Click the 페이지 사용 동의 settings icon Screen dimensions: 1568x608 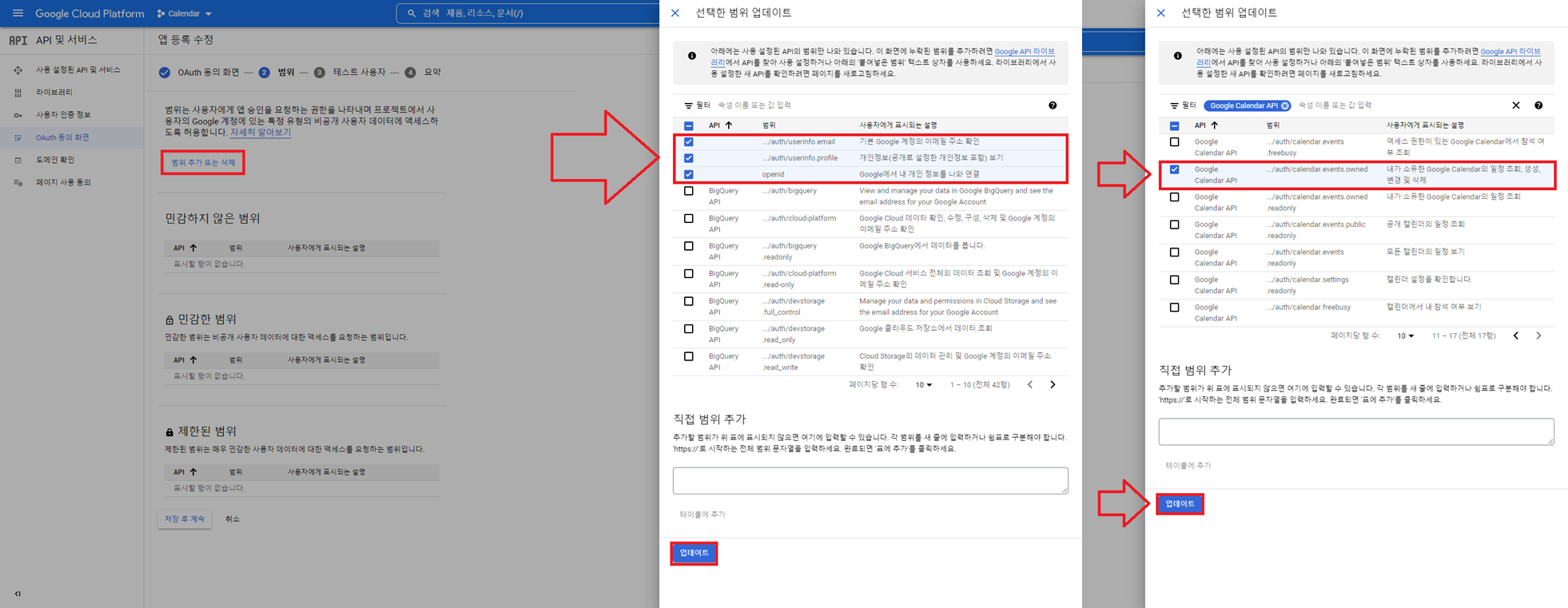click(18, 182)
